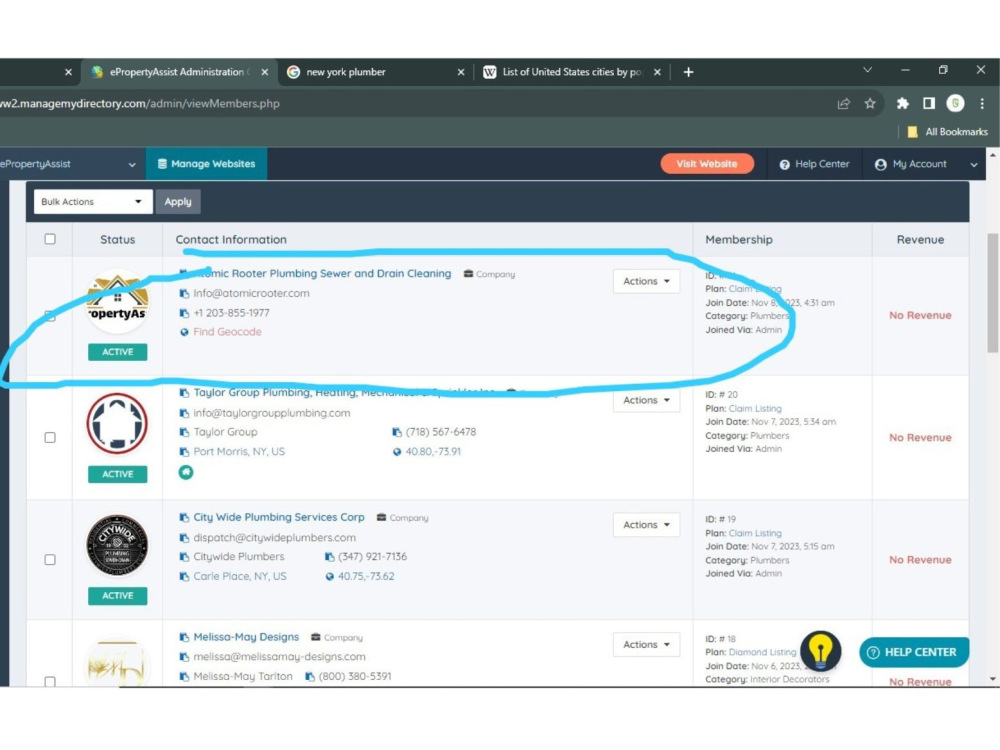The width and height of the screenshot is (1000, 750).
Task: Open the Melissa-May Designs member link
Action: 246,637
